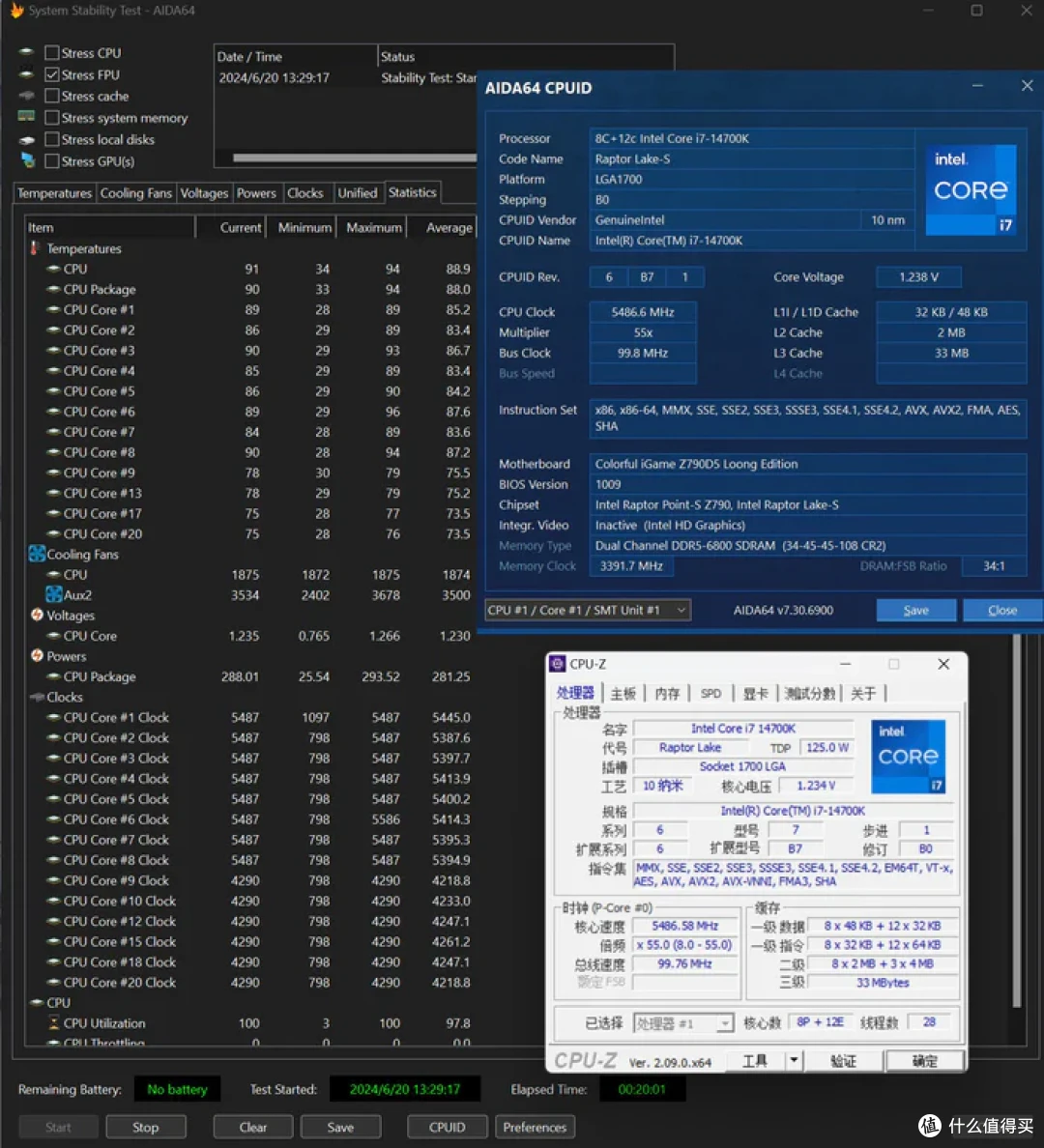Click the Intel Core i7 logo in CPU-Z
The image size is (1044, 1148).
(x=909, y=757)
